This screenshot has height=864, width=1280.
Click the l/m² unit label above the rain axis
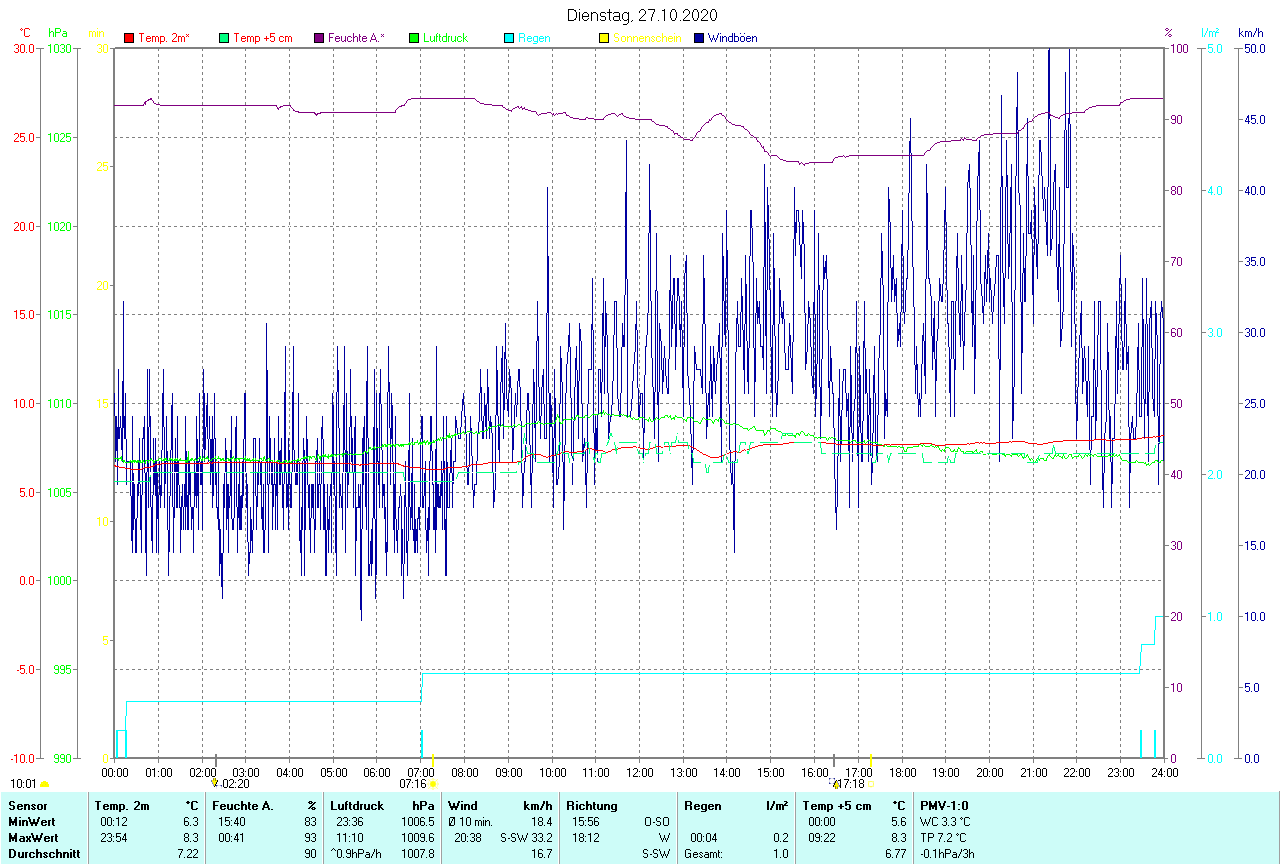pyautogui.click(x=1212, y=33)
